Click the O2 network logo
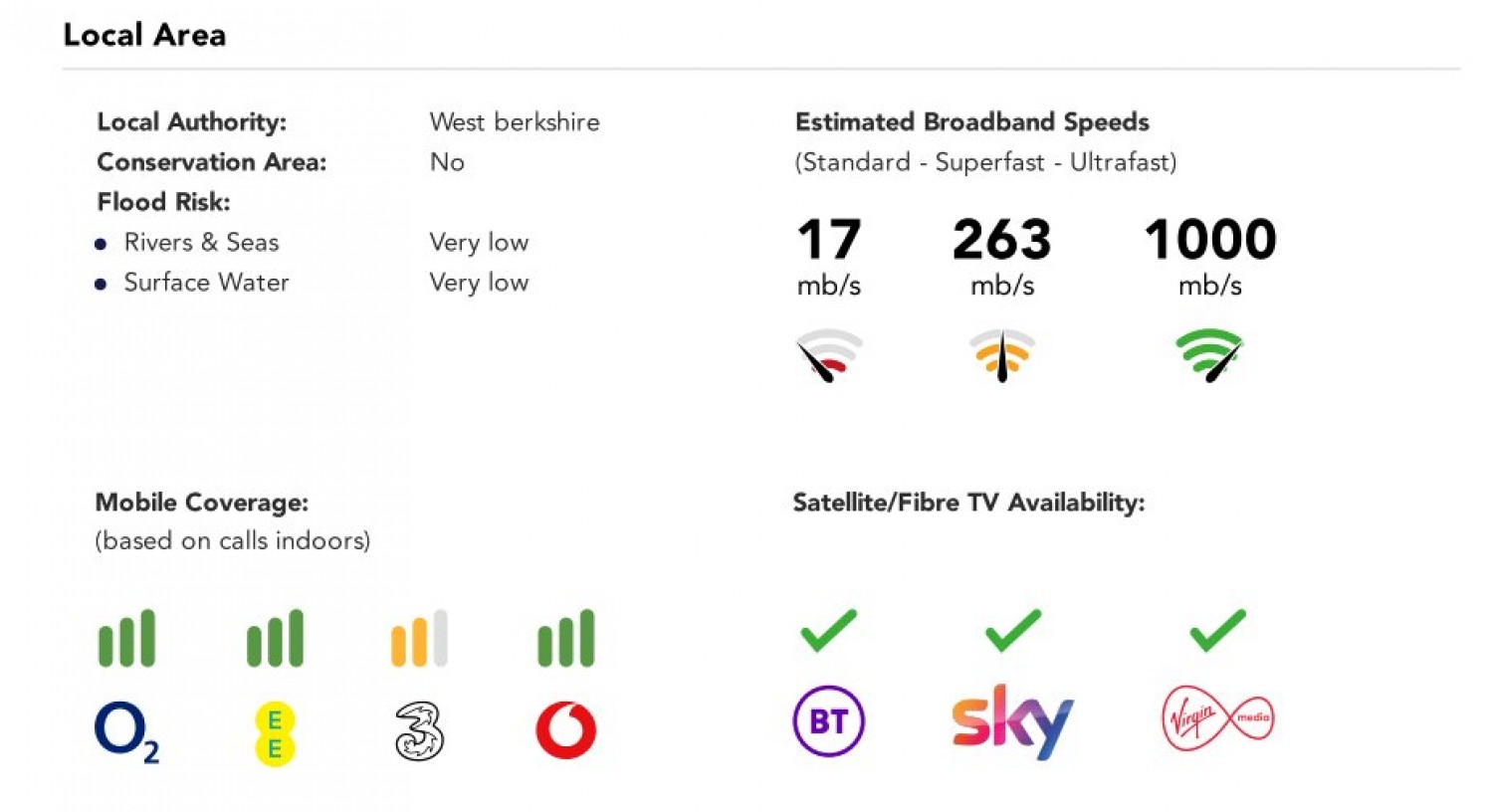 pos(125,731)
